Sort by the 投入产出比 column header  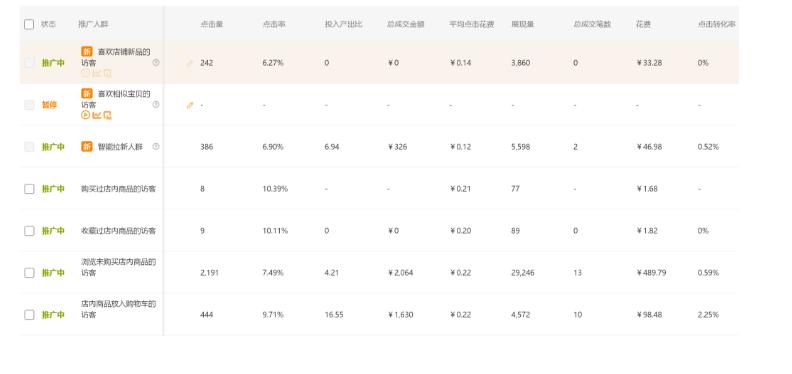pyautogui.click(x=343, y=24)
